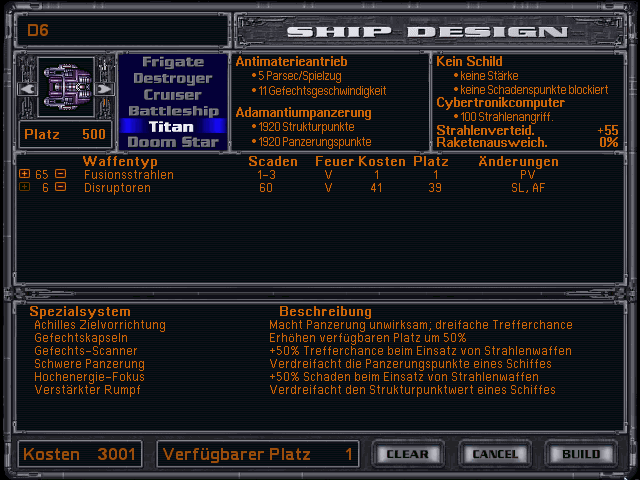Remove a Disruptoren weapon with minus icon
The width and height of the screenshot is (640, 480).
click(x=60, y=188)
